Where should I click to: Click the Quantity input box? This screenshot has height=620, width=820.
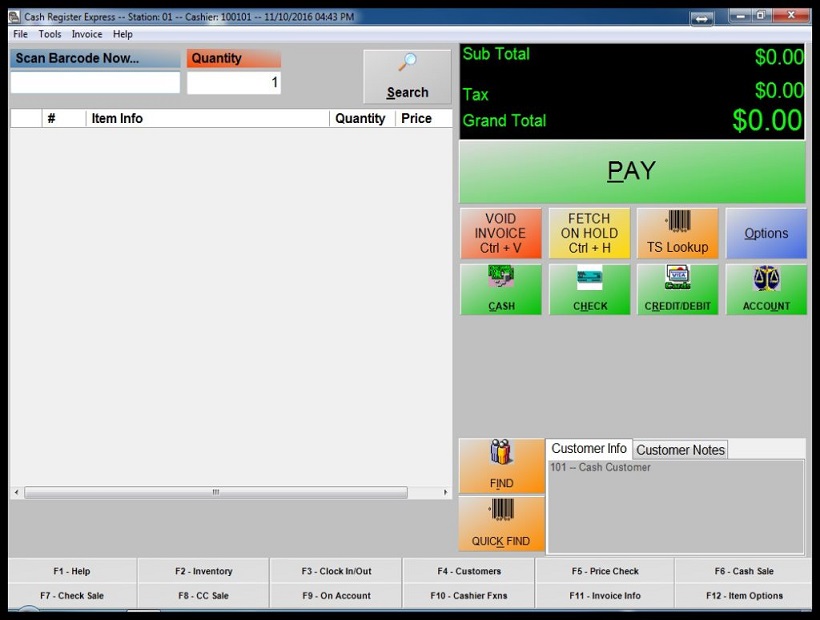tap(233, 83)
